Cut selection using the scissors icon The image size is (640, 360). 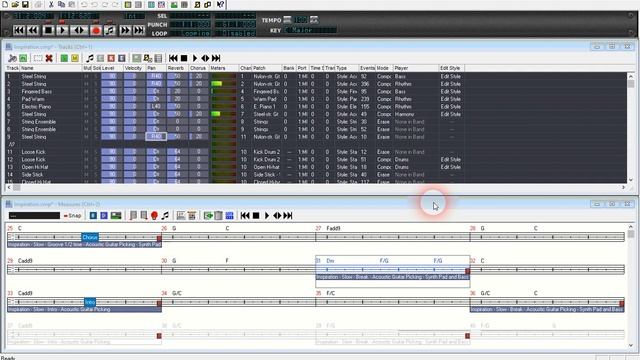click(51, 4)
